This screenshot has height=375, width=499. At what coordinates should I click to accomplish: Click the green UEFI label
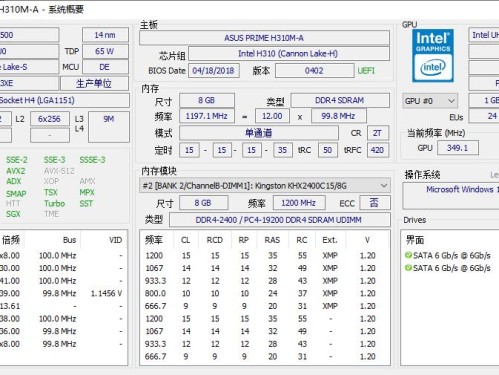[366, 71]
